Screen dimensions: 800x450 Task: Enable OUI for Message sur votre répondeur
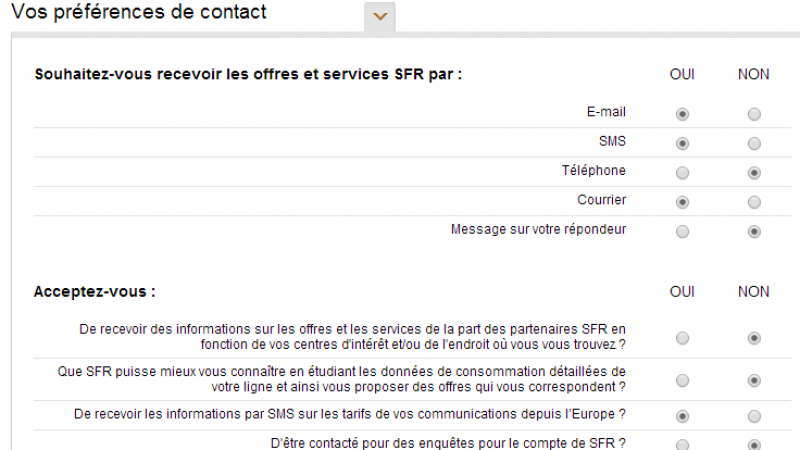click(682, 231)
